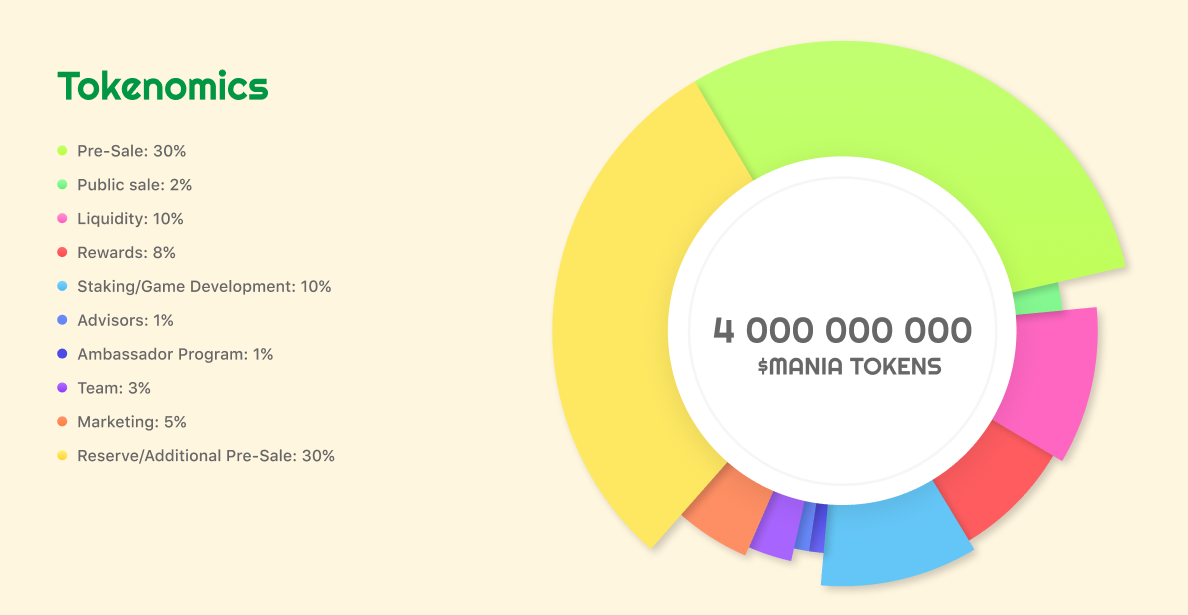
Task: Click the Pre-Sale lime legend dot
Action: tap(62, 151)
